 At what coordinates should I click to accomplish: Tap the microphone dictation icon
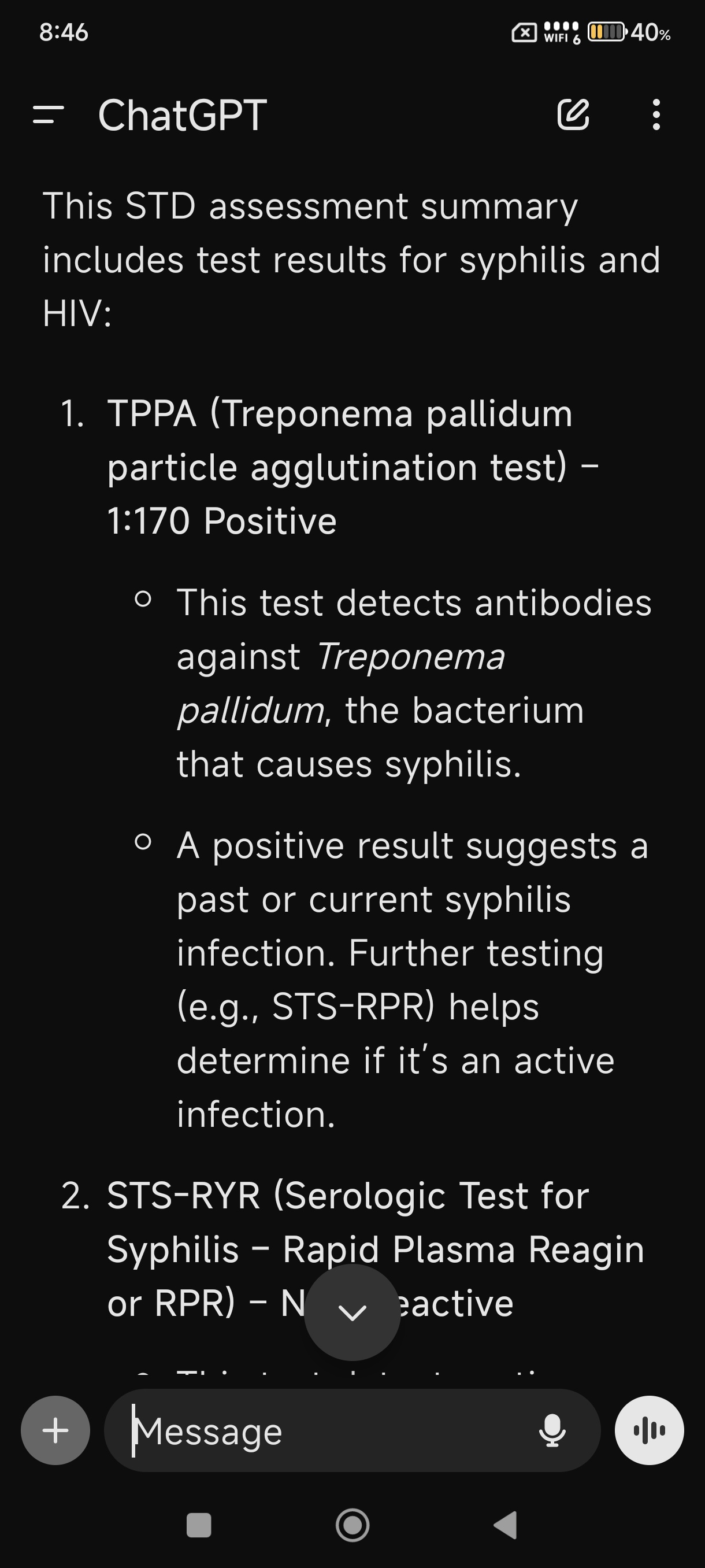pos(552,1430)
